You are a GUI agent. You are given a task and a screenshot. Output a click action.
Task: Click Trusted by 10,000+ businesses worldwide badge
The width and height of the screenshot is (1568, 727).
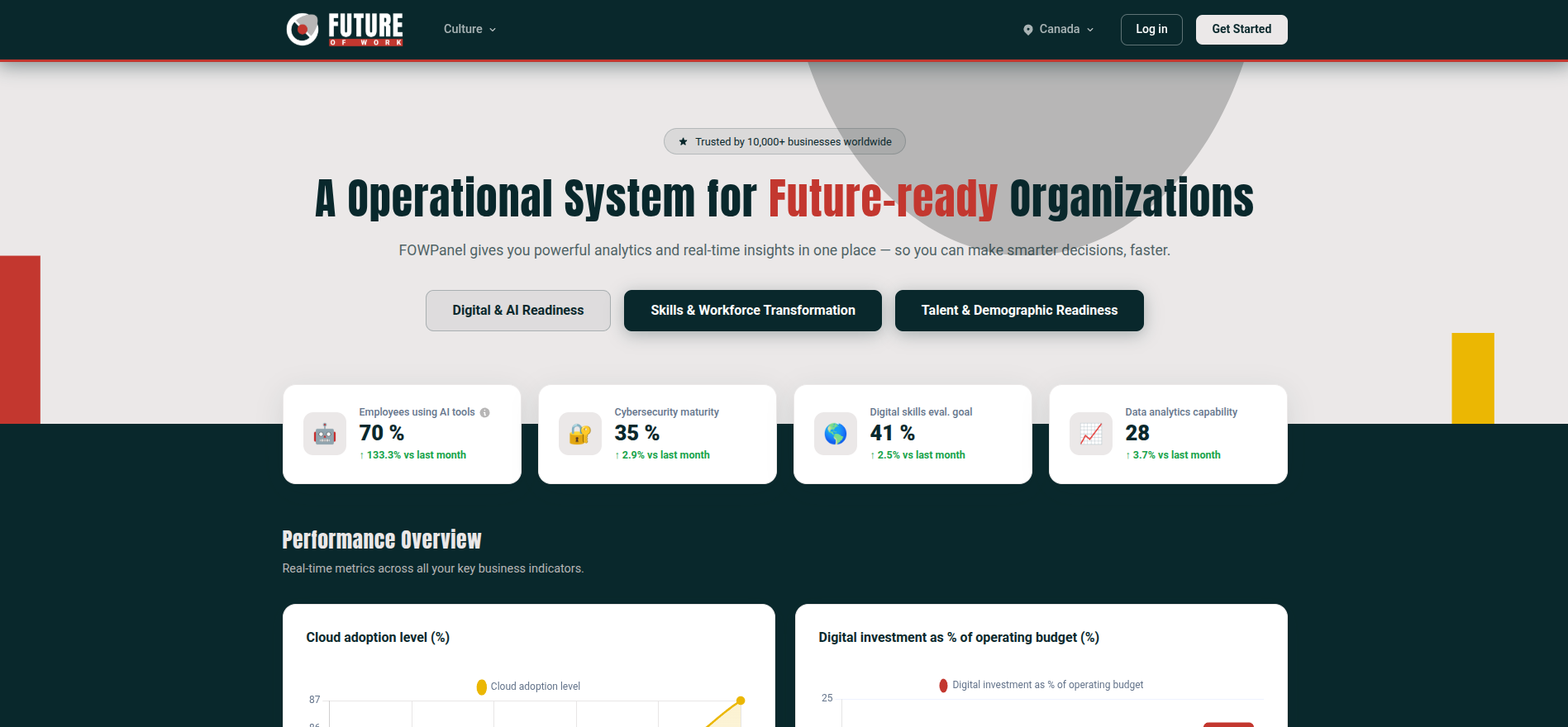click(x=784, y=141)
